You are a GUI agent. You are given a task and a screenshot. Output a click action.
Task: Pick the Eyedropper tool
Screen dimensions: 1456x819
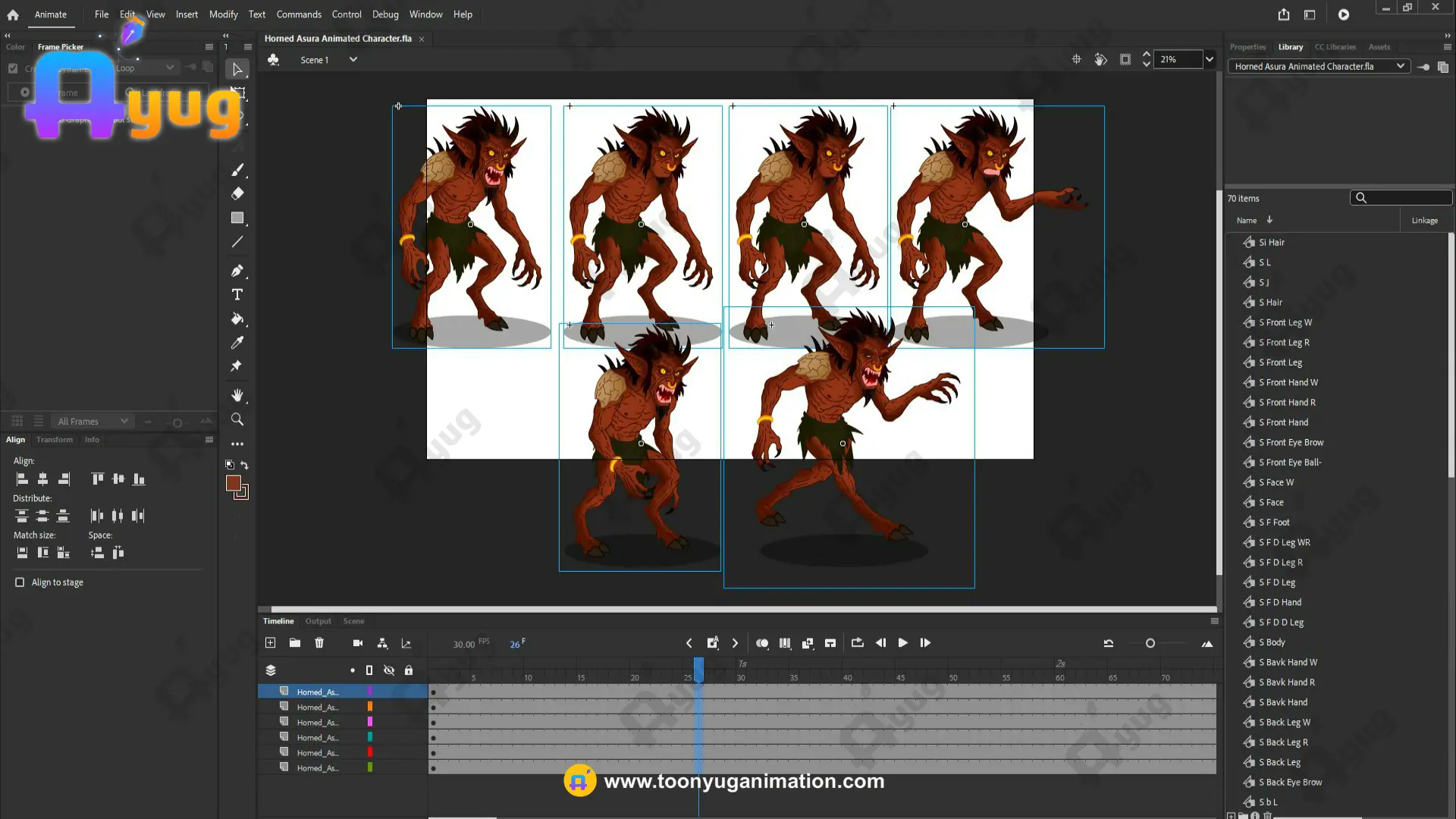[x=237, y=343]
